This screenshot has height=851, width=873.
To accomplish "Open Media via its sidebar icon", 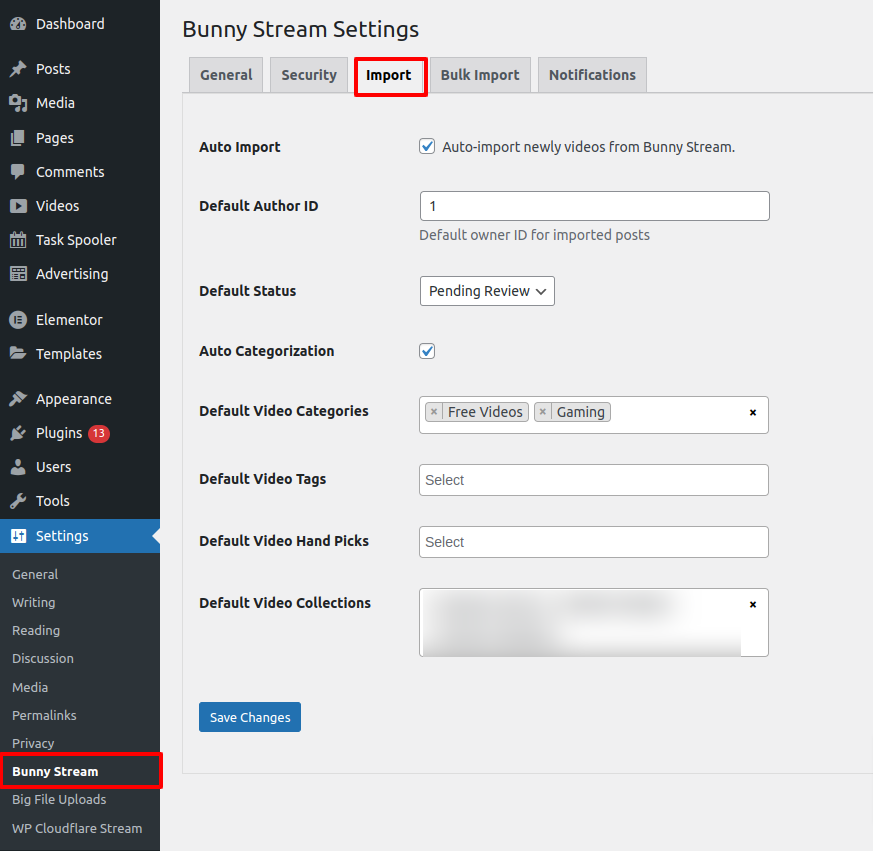I will click(x=18, y=103).
